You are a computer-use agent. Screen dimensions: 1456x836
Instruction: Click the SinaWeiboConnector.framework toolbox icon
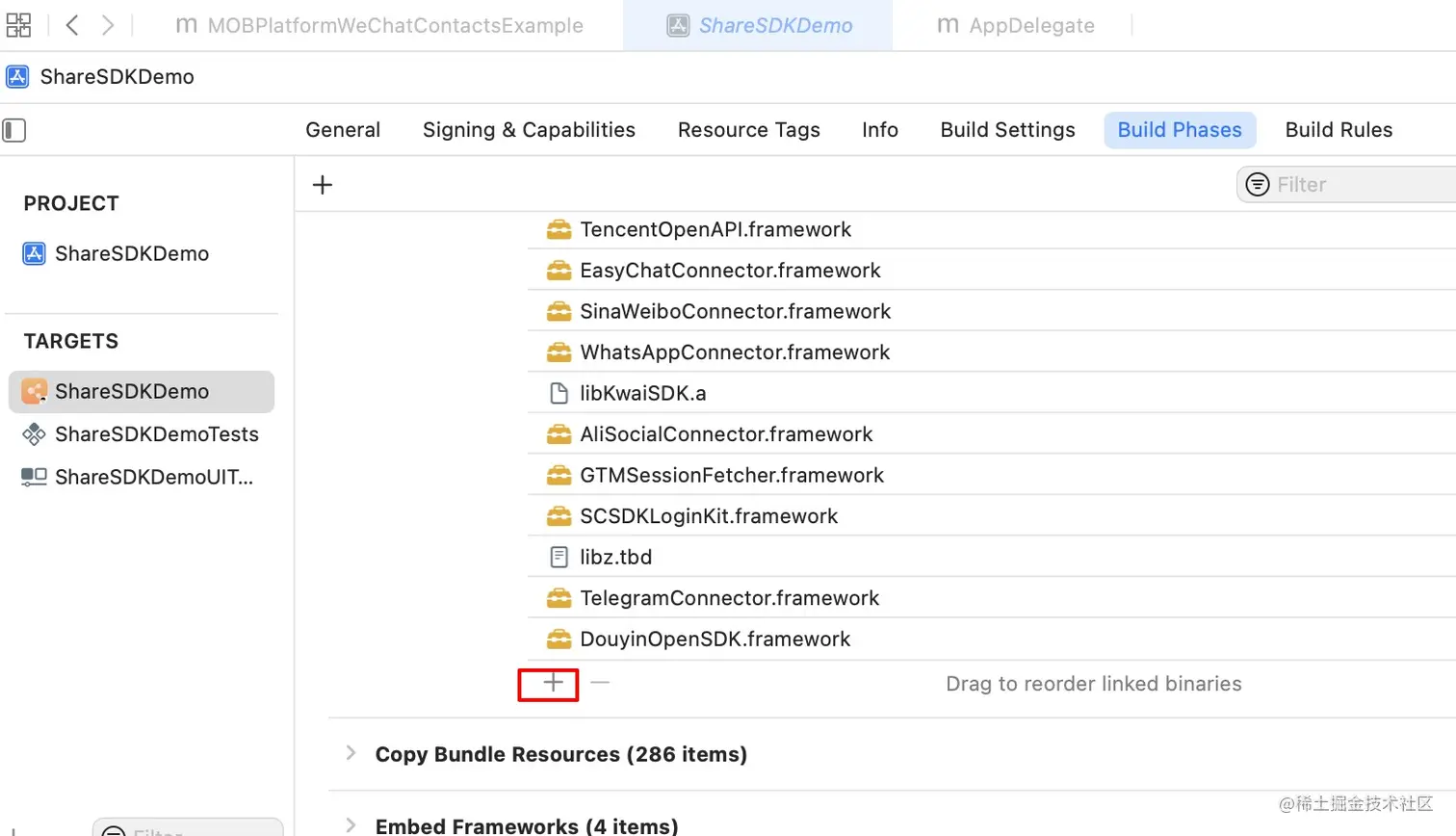559,312
